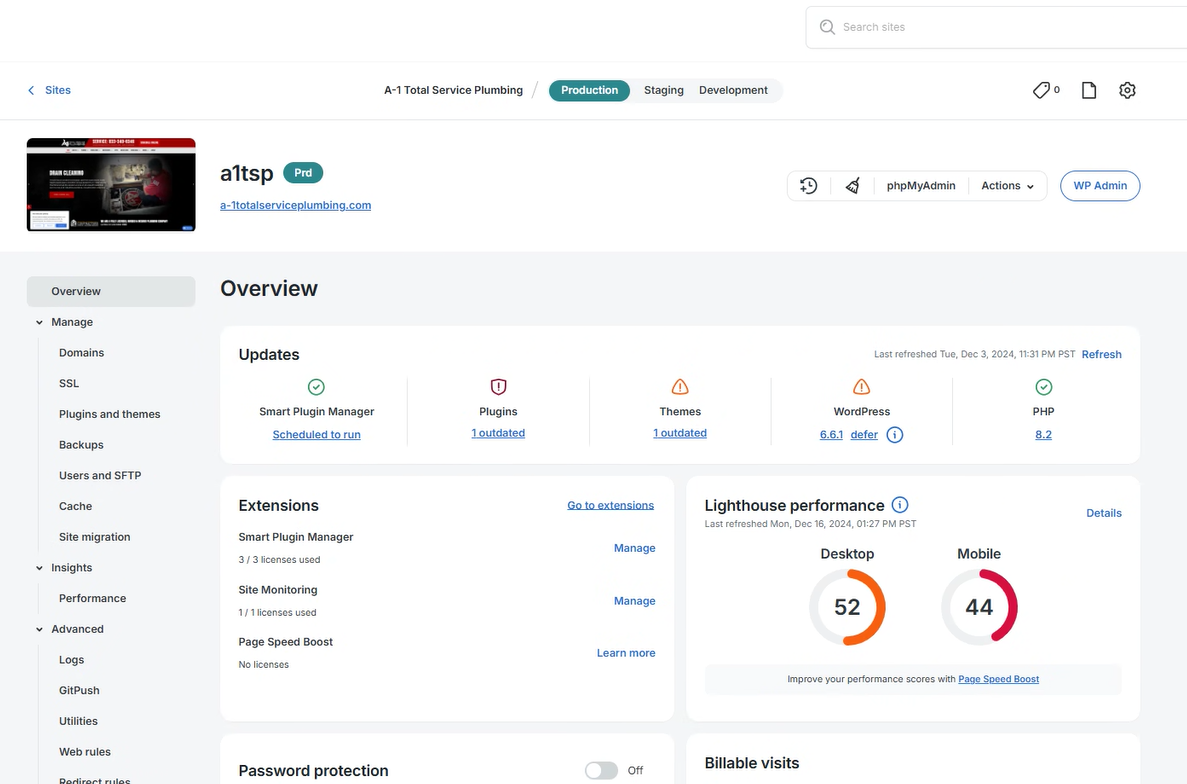Click the Desktop score 52 gauge
The image size is (1187, 784).
(x=847, y=607)
